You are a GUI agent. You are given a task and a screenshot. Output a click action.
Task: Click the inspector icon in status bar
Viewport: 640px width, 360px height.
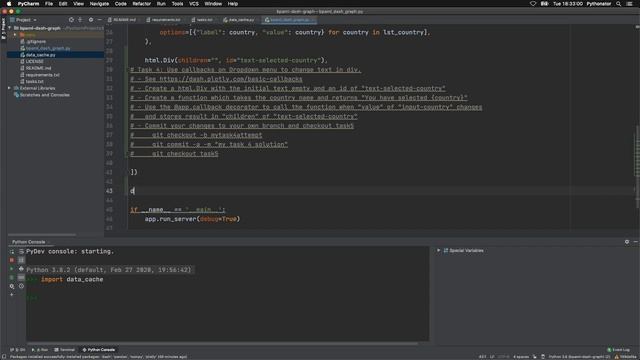click(x=543, y=357)
